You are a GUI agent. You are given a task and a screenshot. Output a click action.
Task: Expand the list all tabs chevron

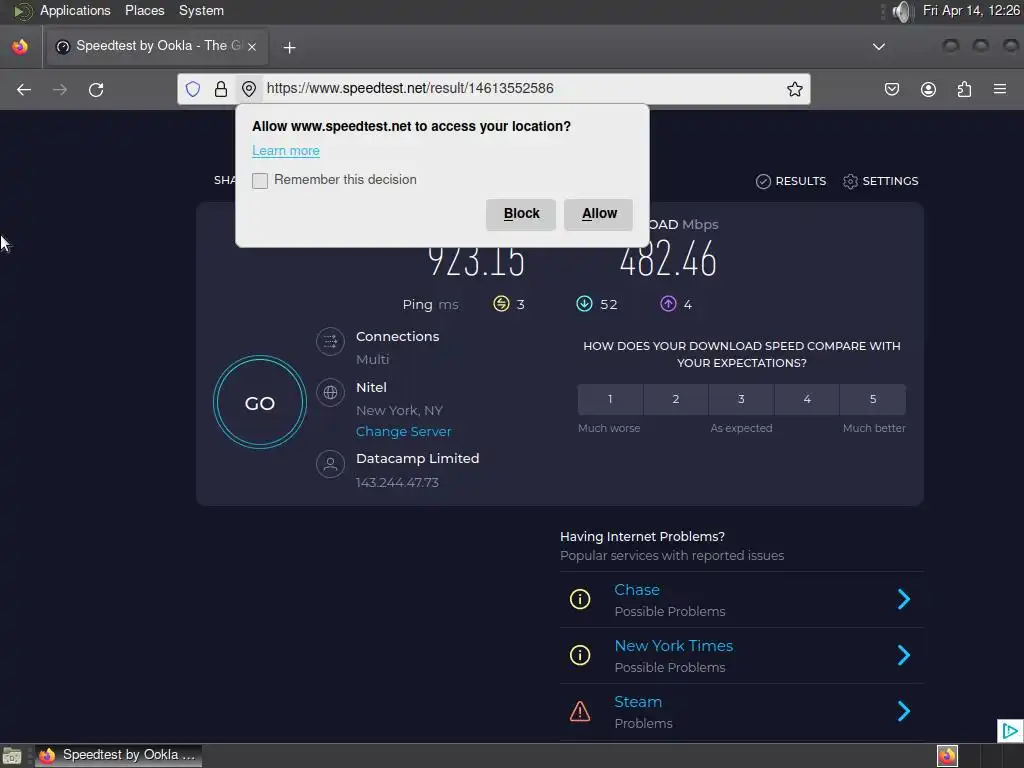click(x=879, y=47)
